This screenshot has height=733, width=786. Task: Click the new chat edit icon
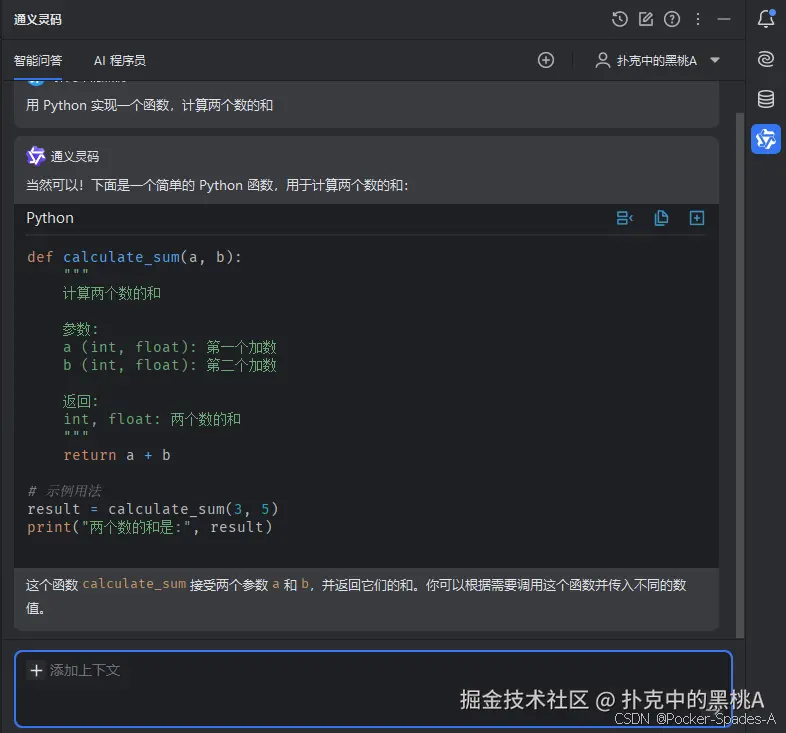[x=646, y=20]
